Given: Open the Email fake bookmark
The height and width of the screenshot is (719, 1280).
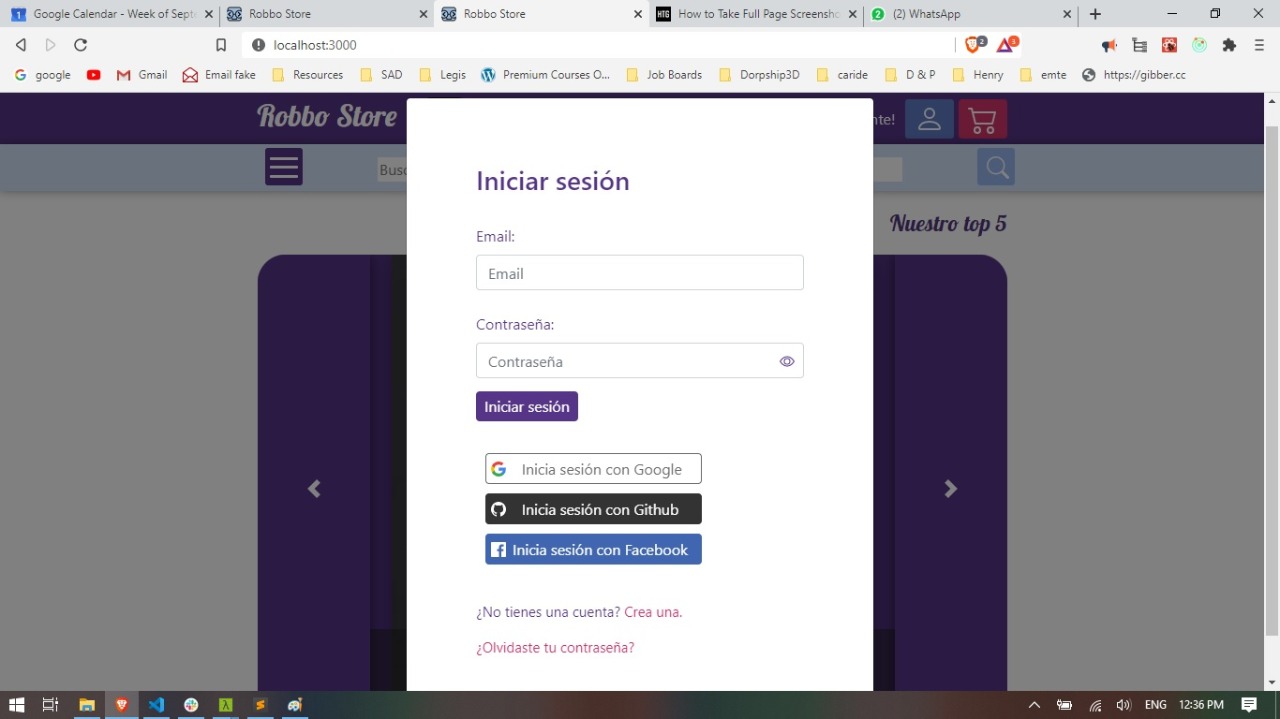Looking at the screenshot, I should click(x=219, y=75).
